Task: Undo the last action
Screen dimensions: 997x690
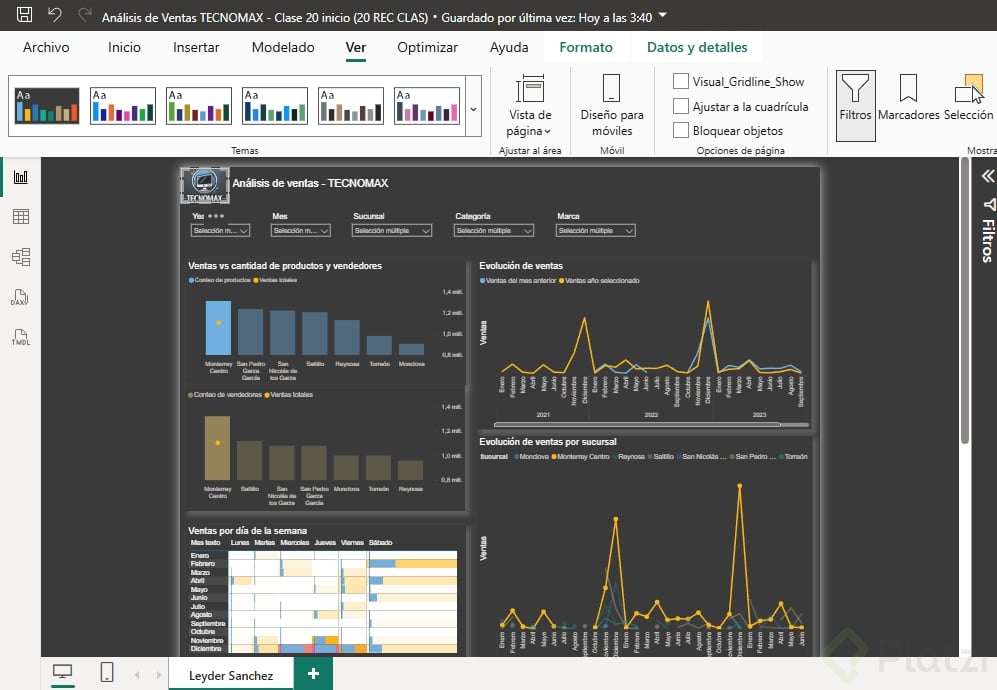Action: click(55, 15)
